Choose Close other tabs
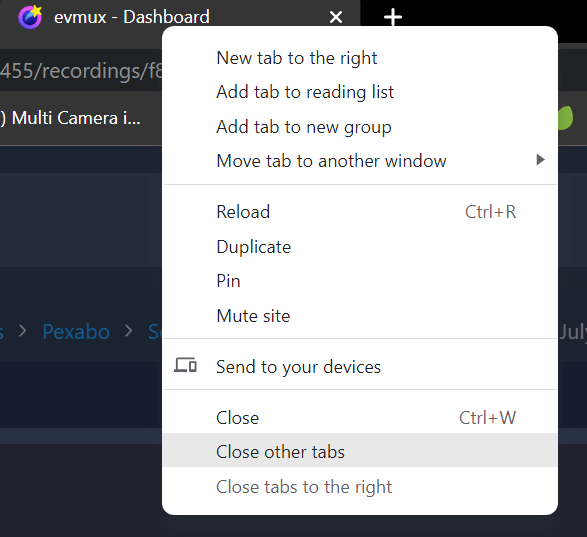587x537 pixels. (360, 451)
